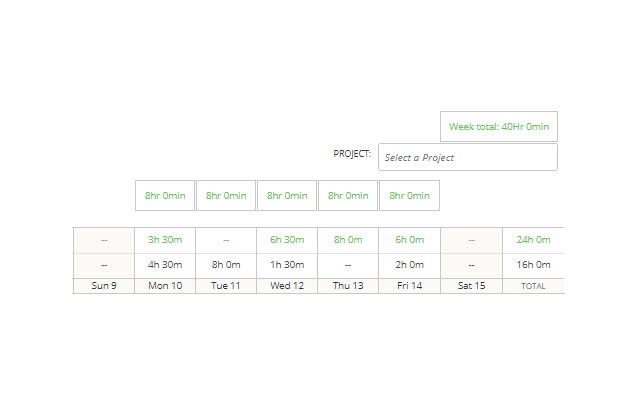Click the 24h 0m total cell

coord(533,240)
